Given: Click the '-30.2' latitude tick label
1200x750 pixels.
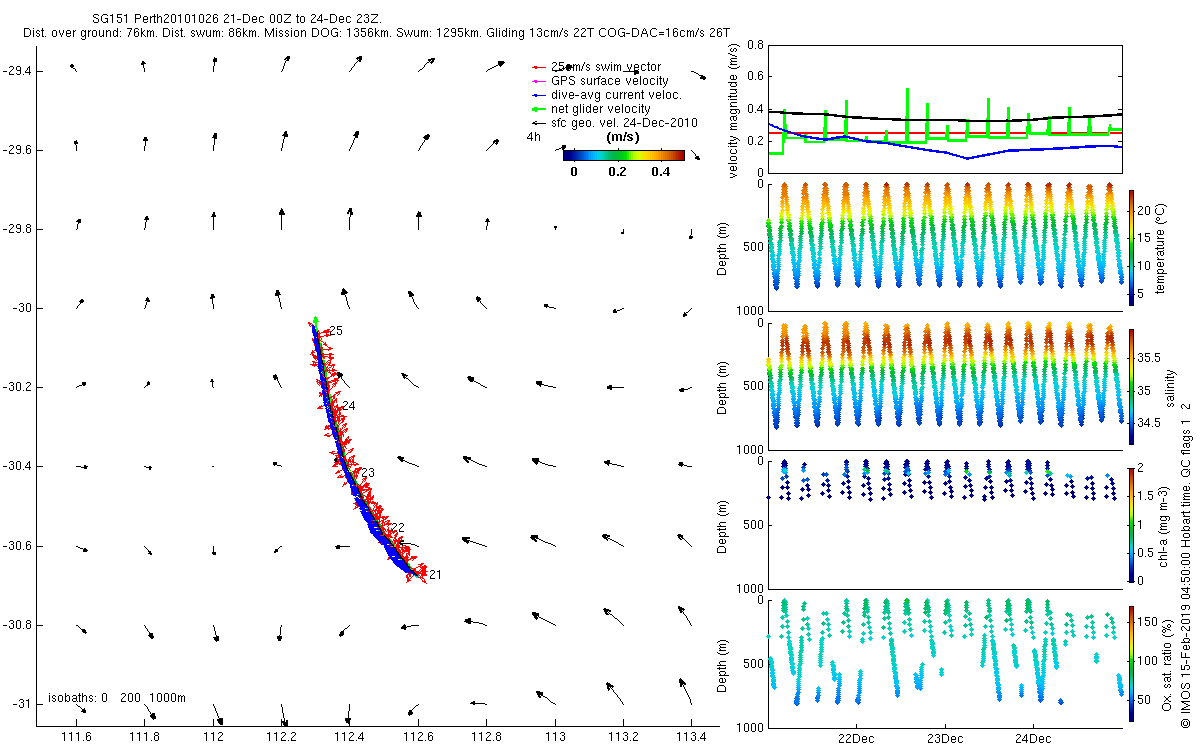Looking at the screenshot, I should click(16, 387).
